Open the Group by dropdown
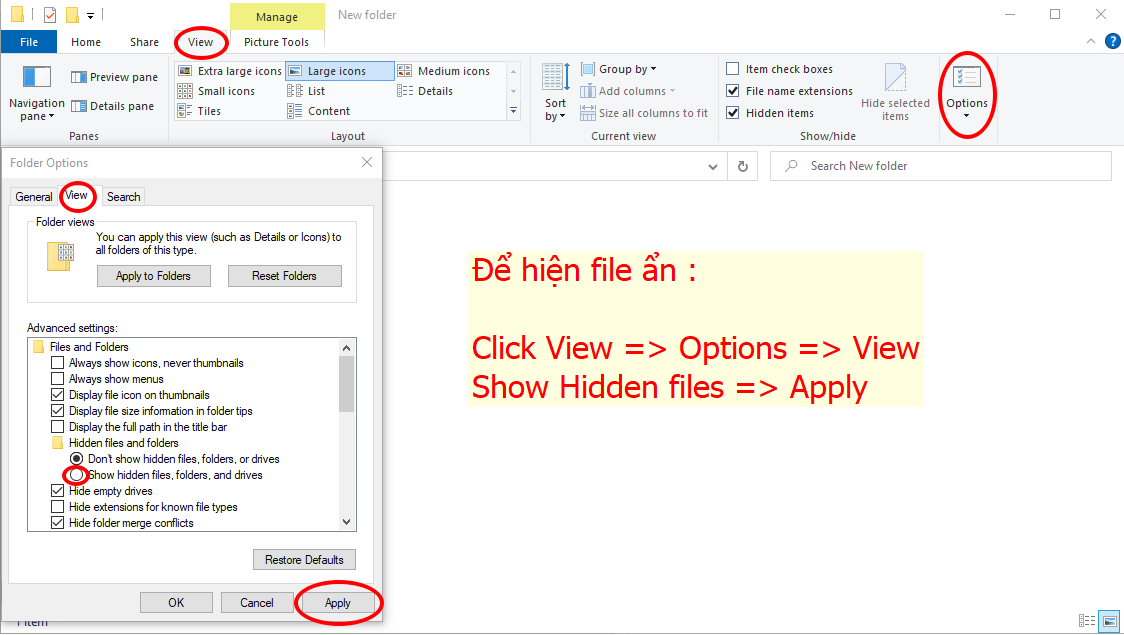Viewport: 1124px width, 635px height. pos(619,69)
